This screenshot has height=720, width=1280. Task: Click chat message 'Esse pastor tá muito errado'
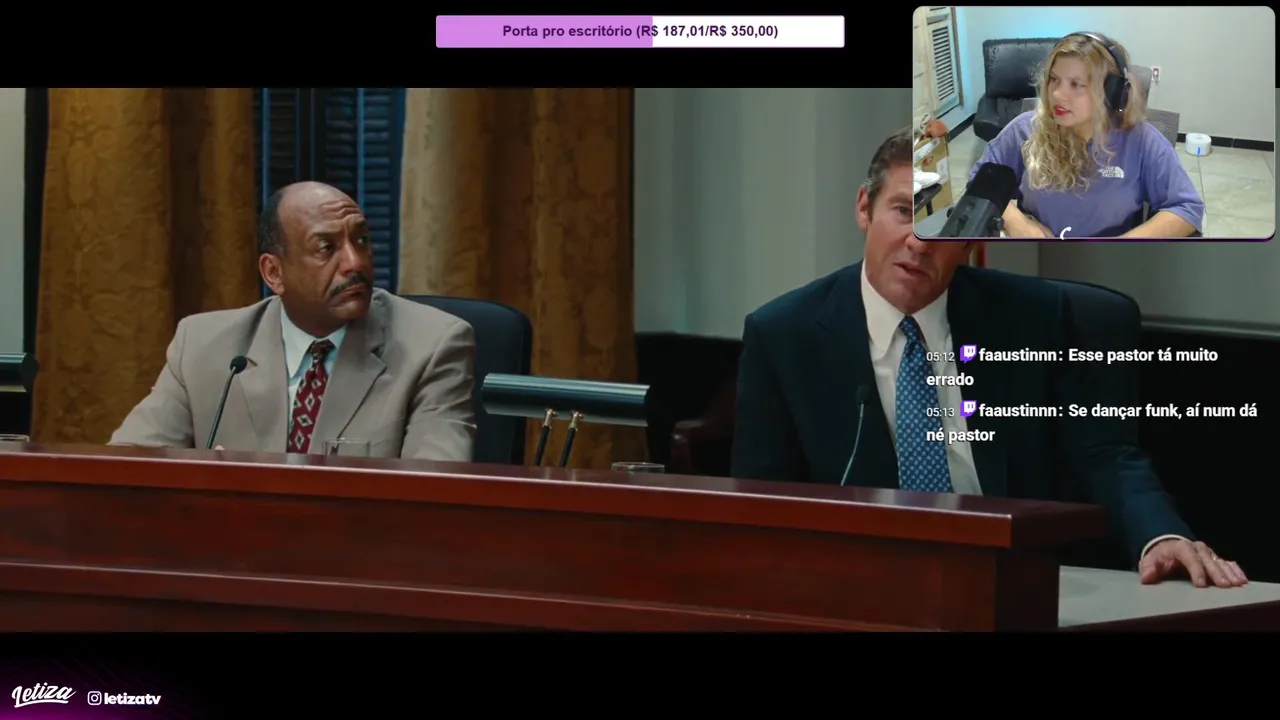[x=1072, y=367]
